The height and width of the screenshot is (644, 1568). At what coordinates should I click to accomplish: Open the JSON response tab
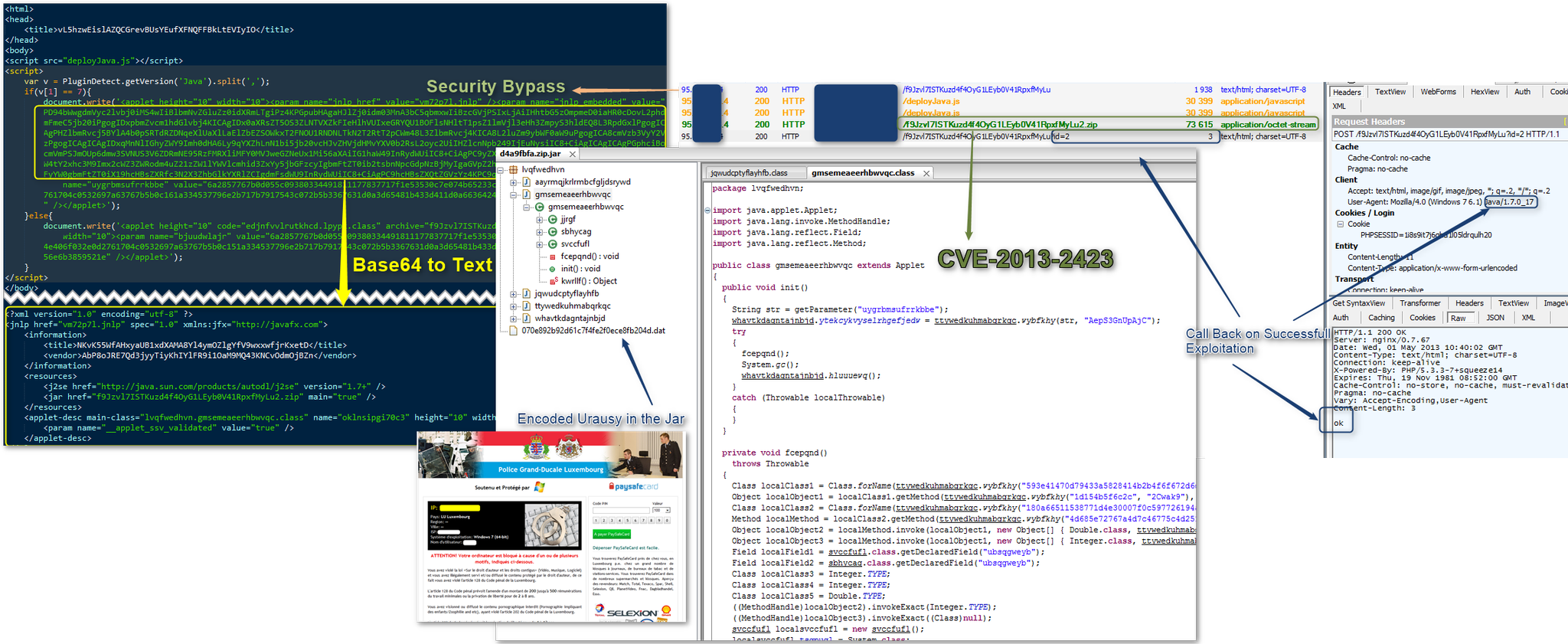pos(1494,318)
